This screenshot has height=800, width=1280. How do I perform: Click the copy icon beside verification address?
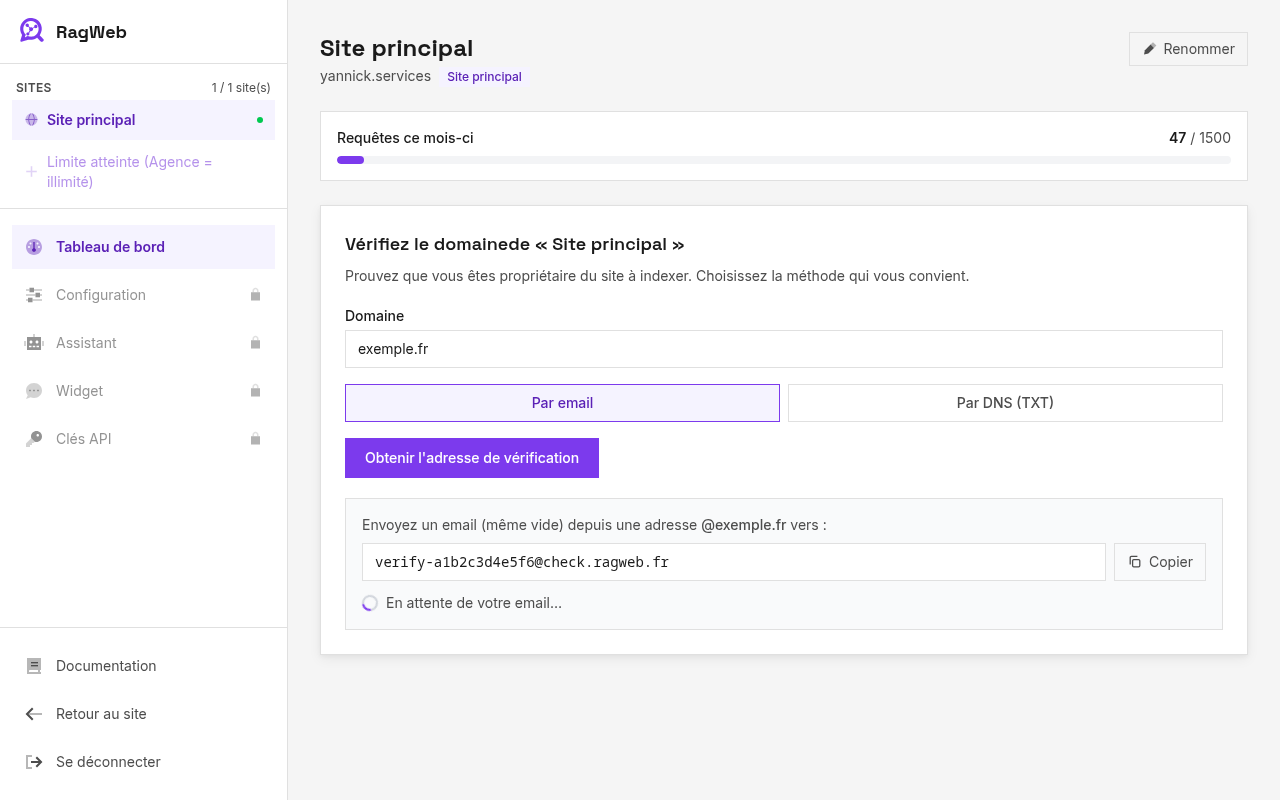click(x=1135, y=562)
